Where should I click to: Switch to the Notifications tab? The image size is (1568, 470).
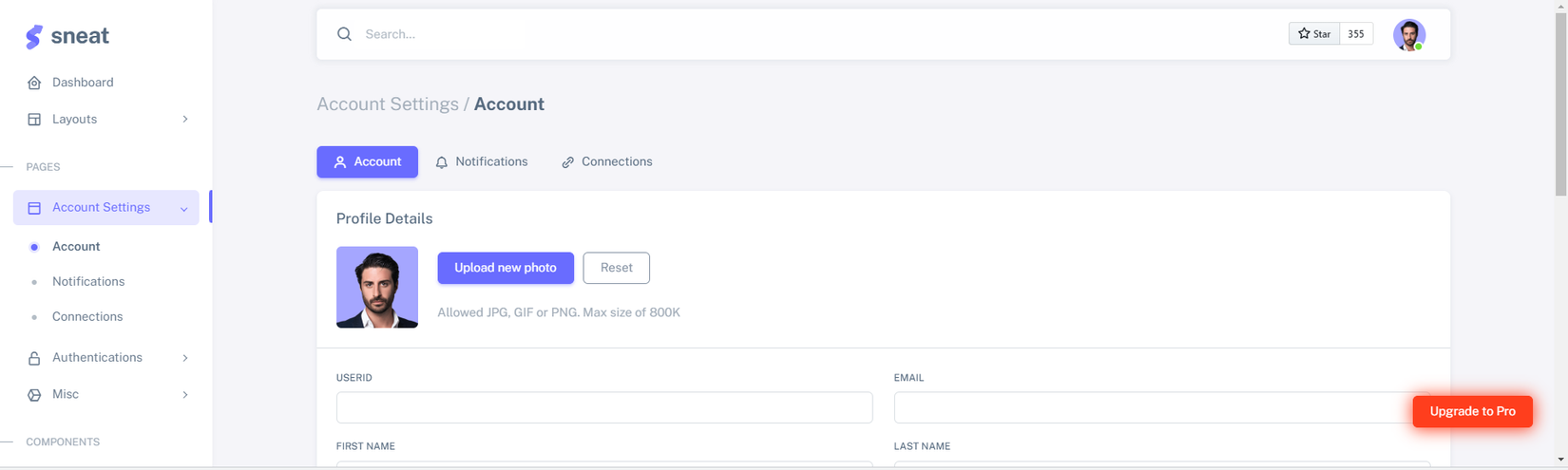[482, 162]
